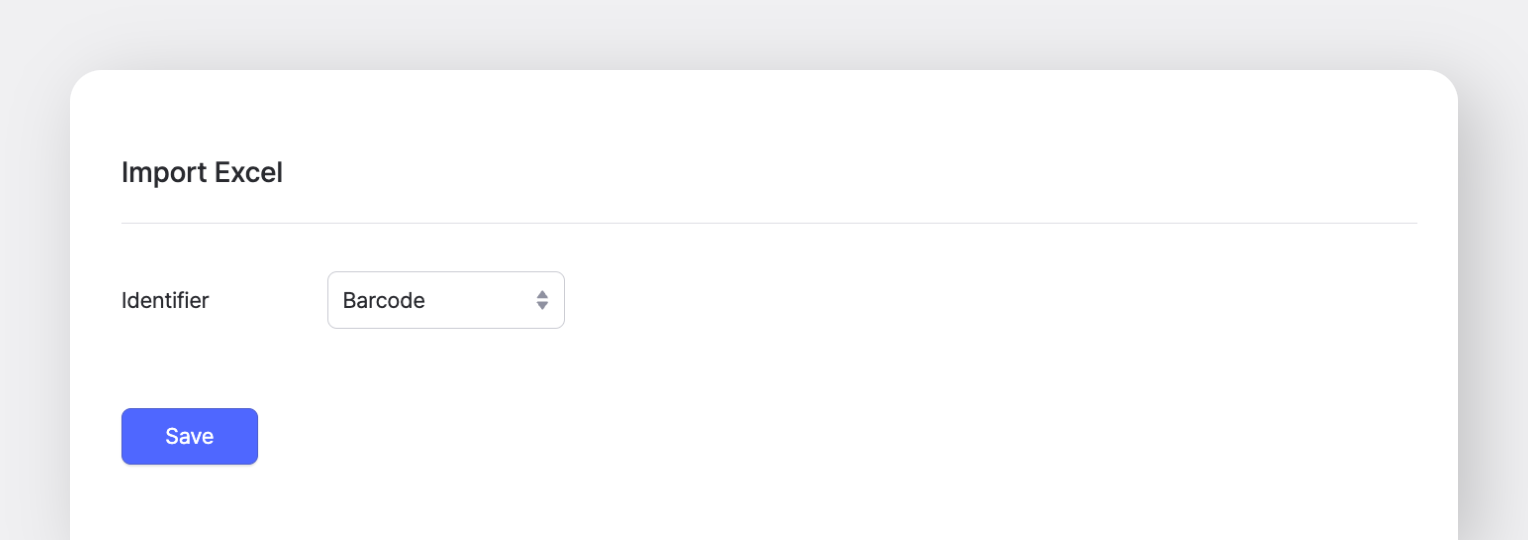Click the up-down arrows icon in Barcode select
This screenshot has height=540, width=1528.
click(x=542, y=300)
